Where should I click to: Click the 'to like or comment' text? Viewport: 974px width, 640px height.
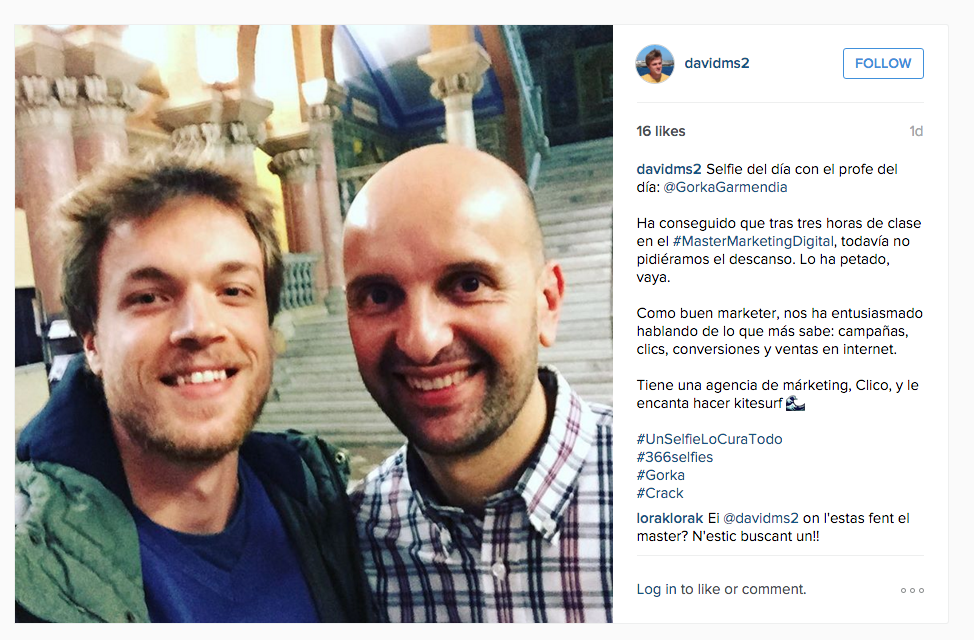pos(744,589)
